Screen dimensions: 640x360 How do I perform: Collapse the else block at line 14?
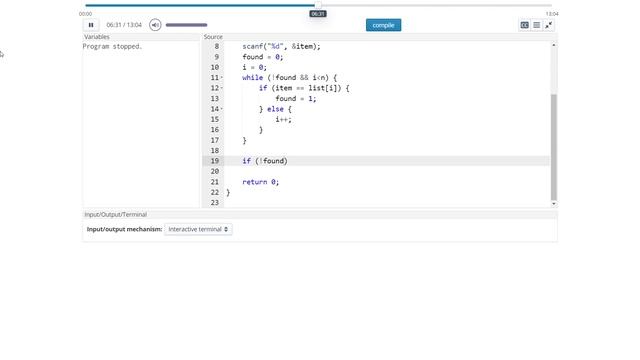click(222, 109)
